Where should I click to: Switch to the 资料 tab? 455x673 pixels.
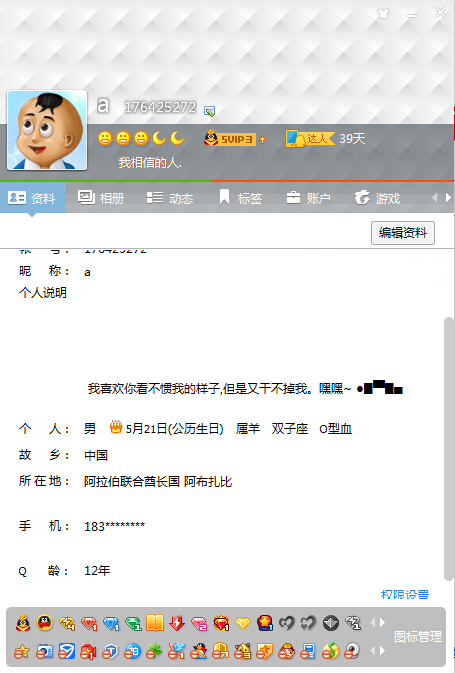point(32,198)
